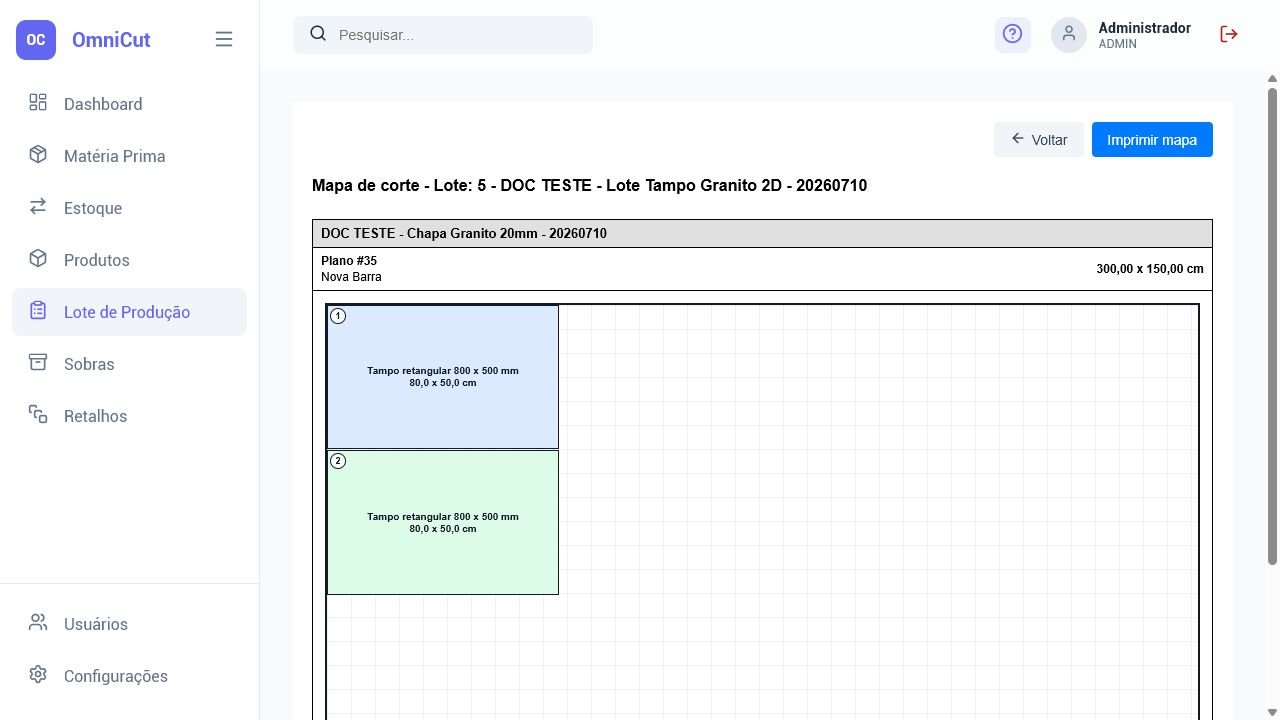Viewport: 1280px width, 720px height.
Task: Click the Imprimir mapa button
Action: pos(1152,140)
